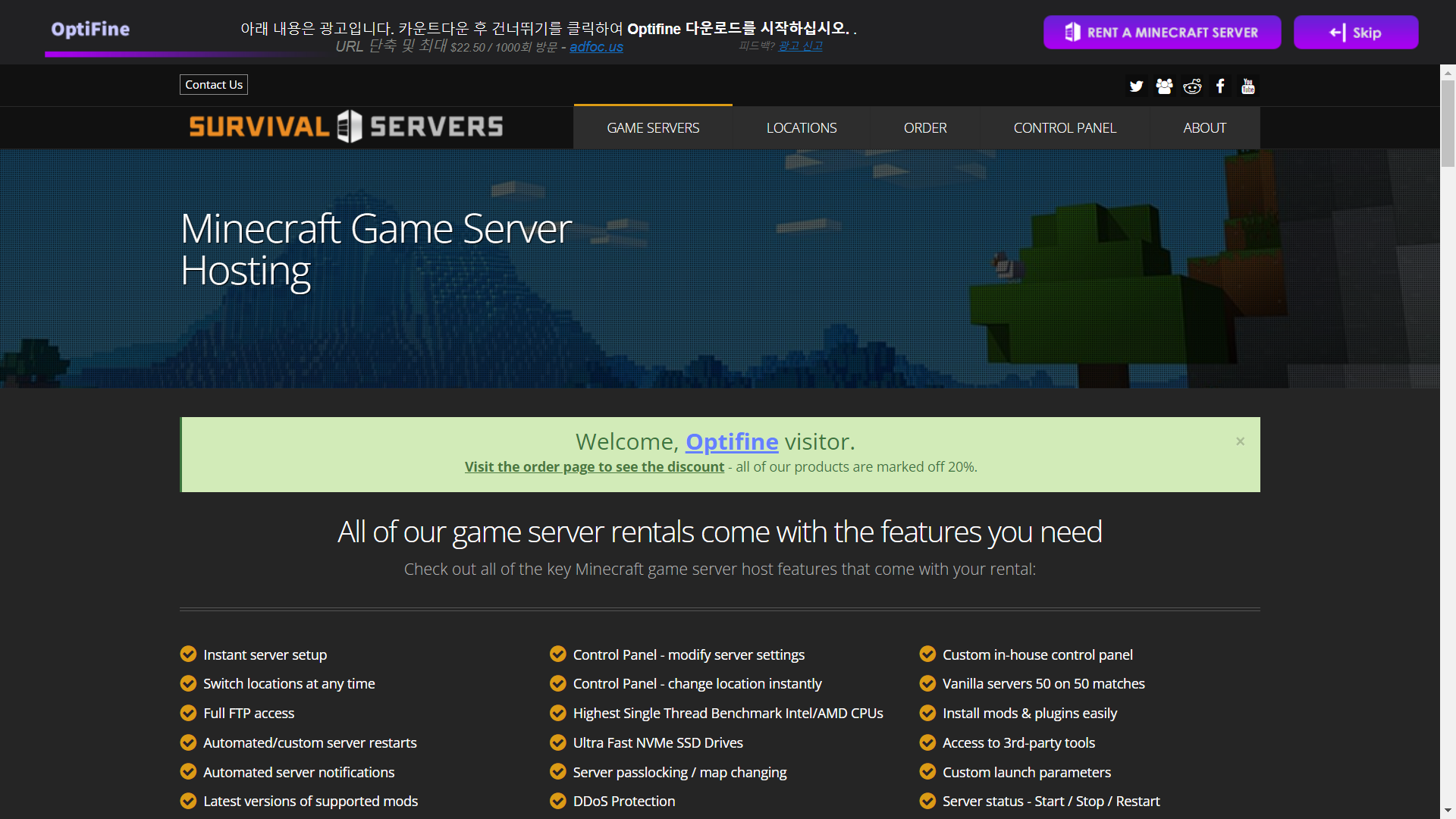
Task: Go to the Order page tab
Action: [x=925, y=128]
